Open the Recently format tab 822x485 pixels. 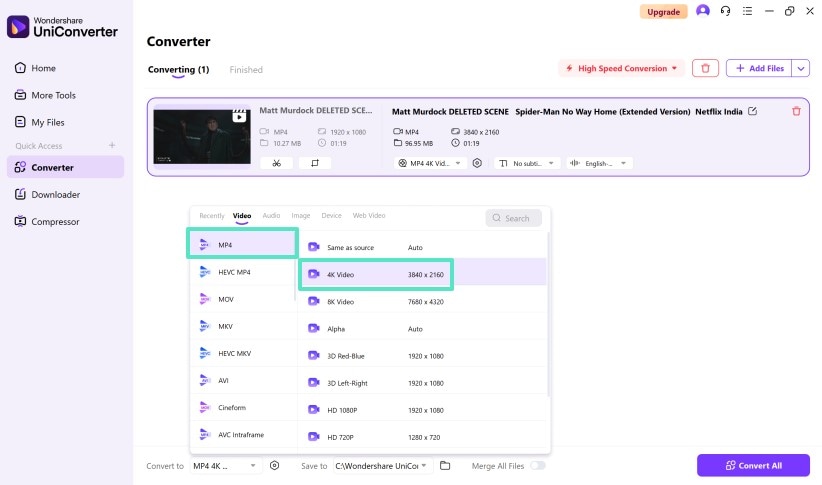pos(211,215)
